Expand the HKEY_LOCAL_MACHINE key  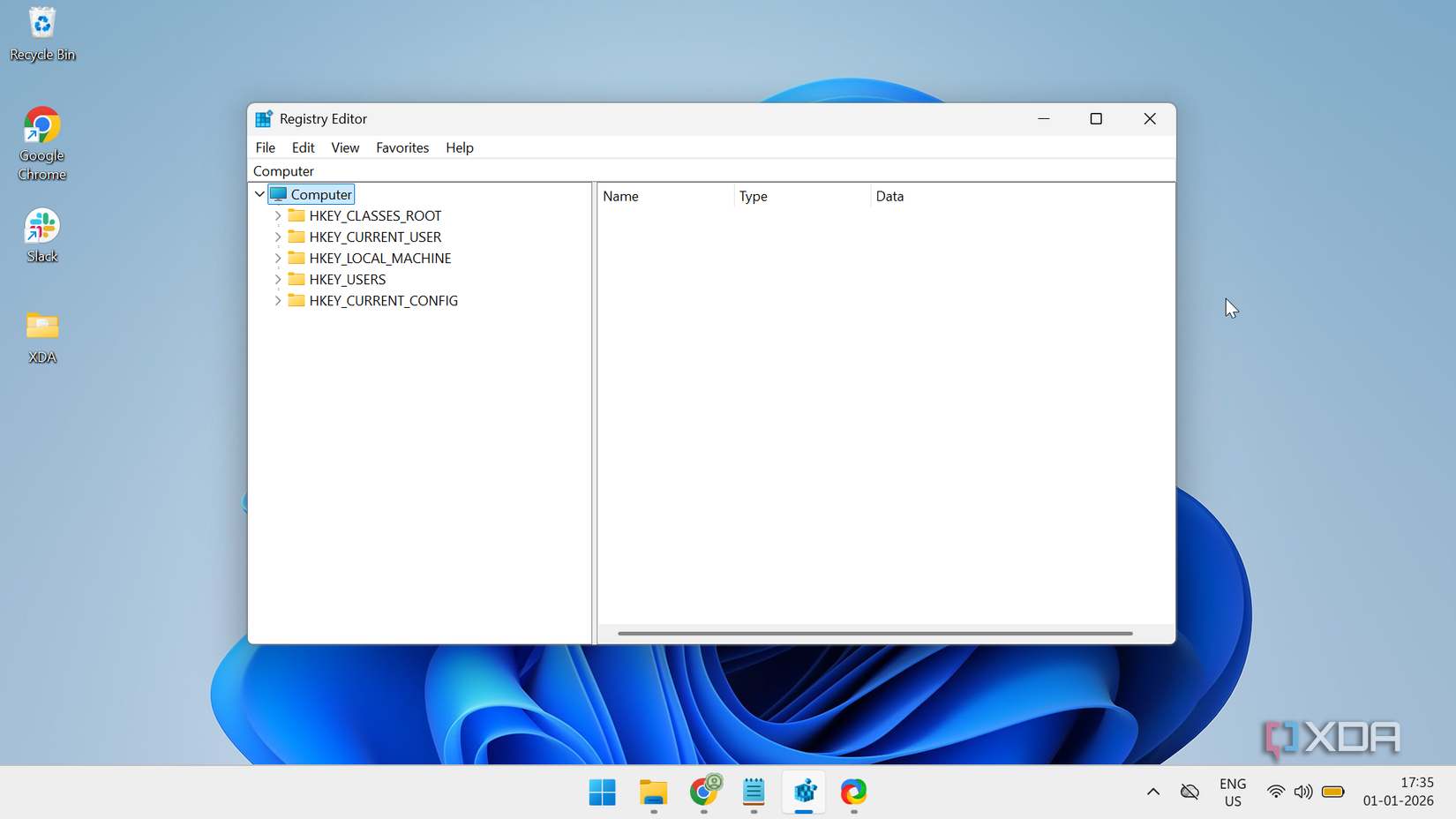coord(277,258)
